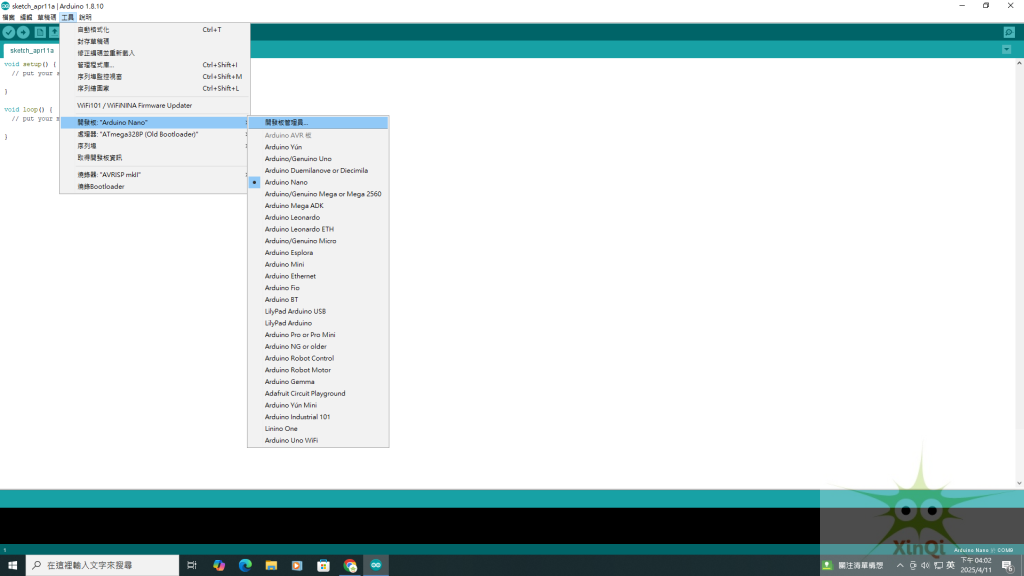
Task: Pick Arduino Esplora from board list
Action: click(318, 253)
